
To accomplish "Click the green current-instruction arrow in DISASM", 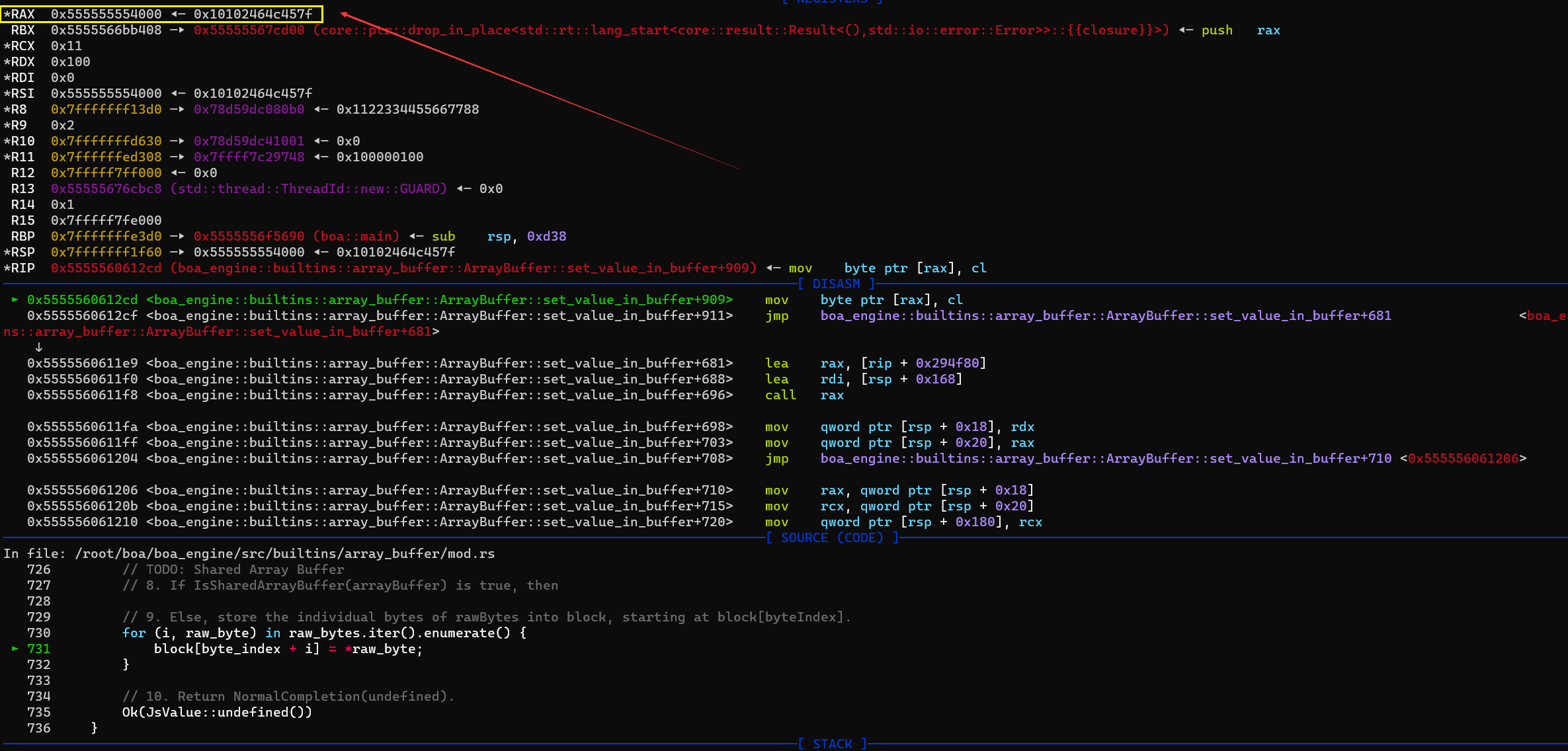I will coord(15,300).
